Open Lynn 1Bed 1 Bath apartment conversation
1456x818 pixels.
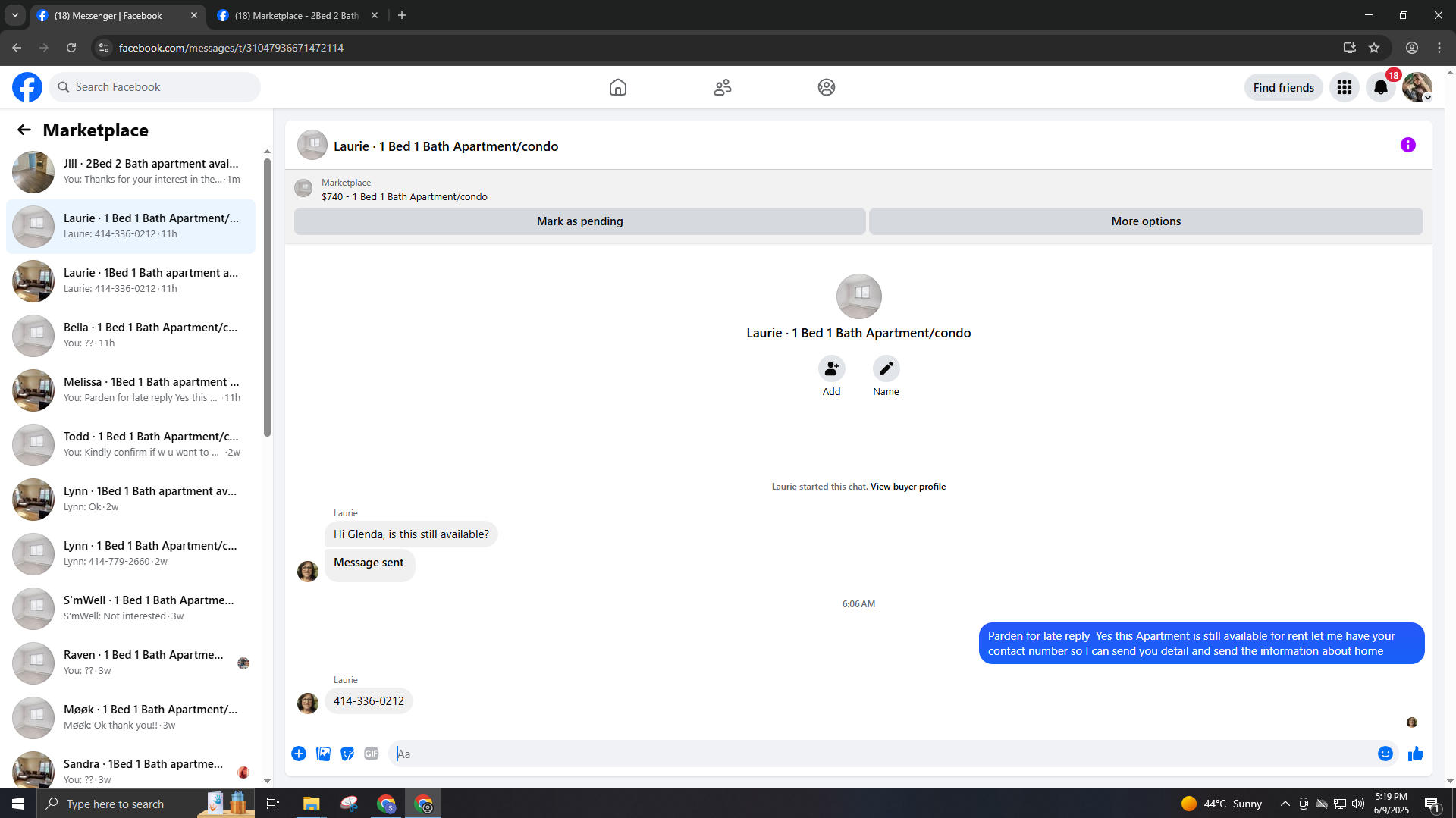pyautogui.click(x=131, y=500)
